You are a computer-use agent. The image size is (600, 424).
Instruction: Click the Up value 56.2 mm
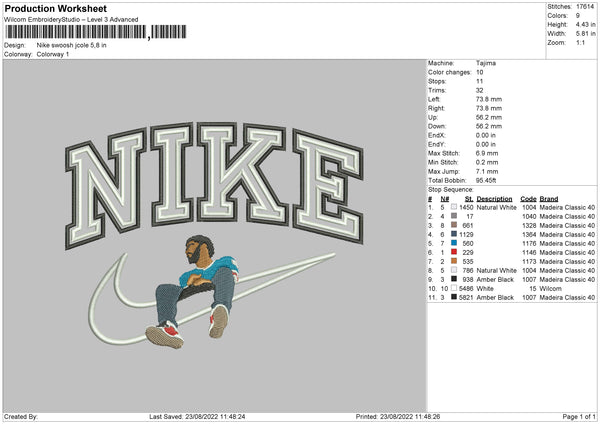tap(489, 117)
